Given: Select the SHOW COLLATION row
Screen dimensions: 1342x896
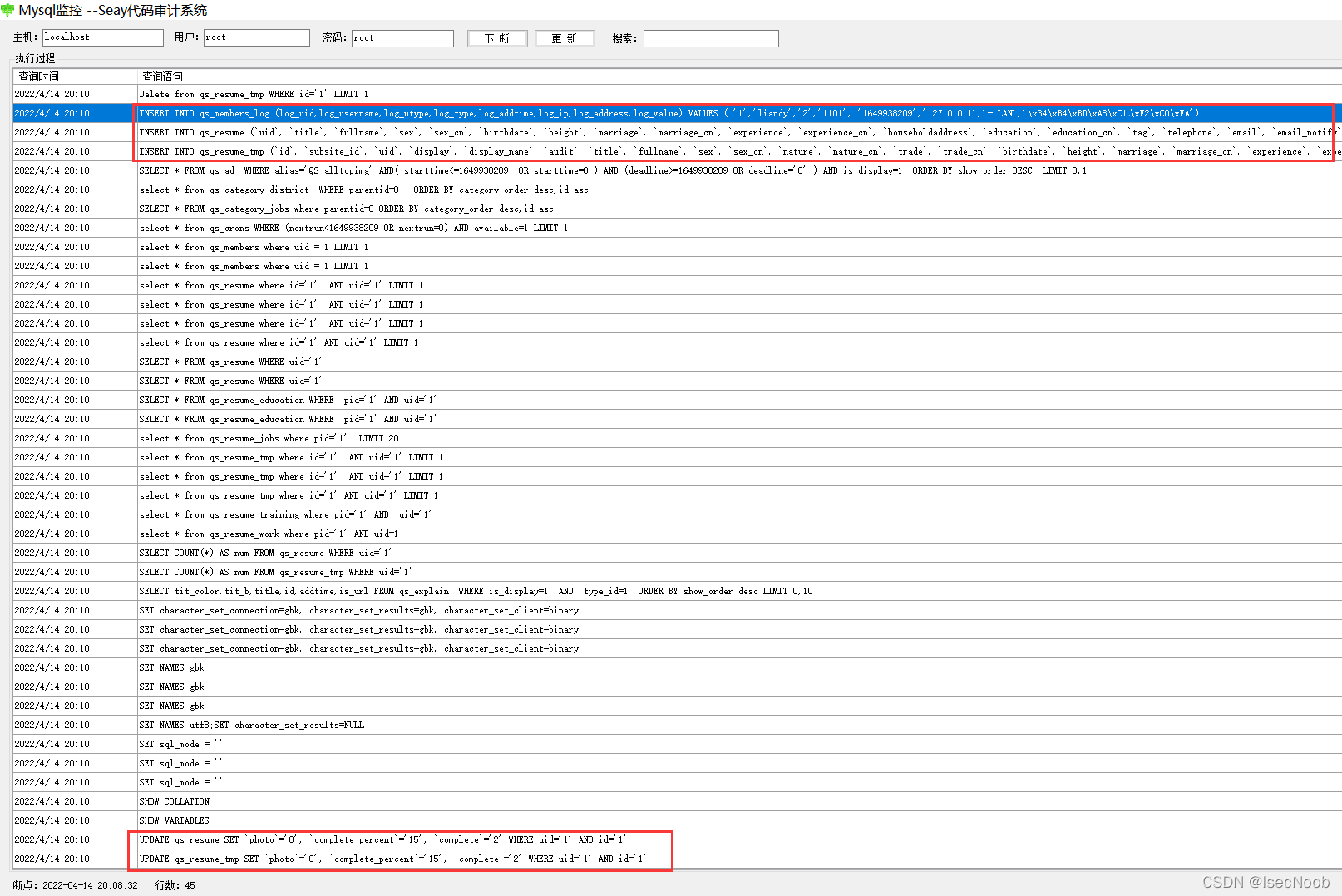Looking at the screenshot, I should 677,801.
